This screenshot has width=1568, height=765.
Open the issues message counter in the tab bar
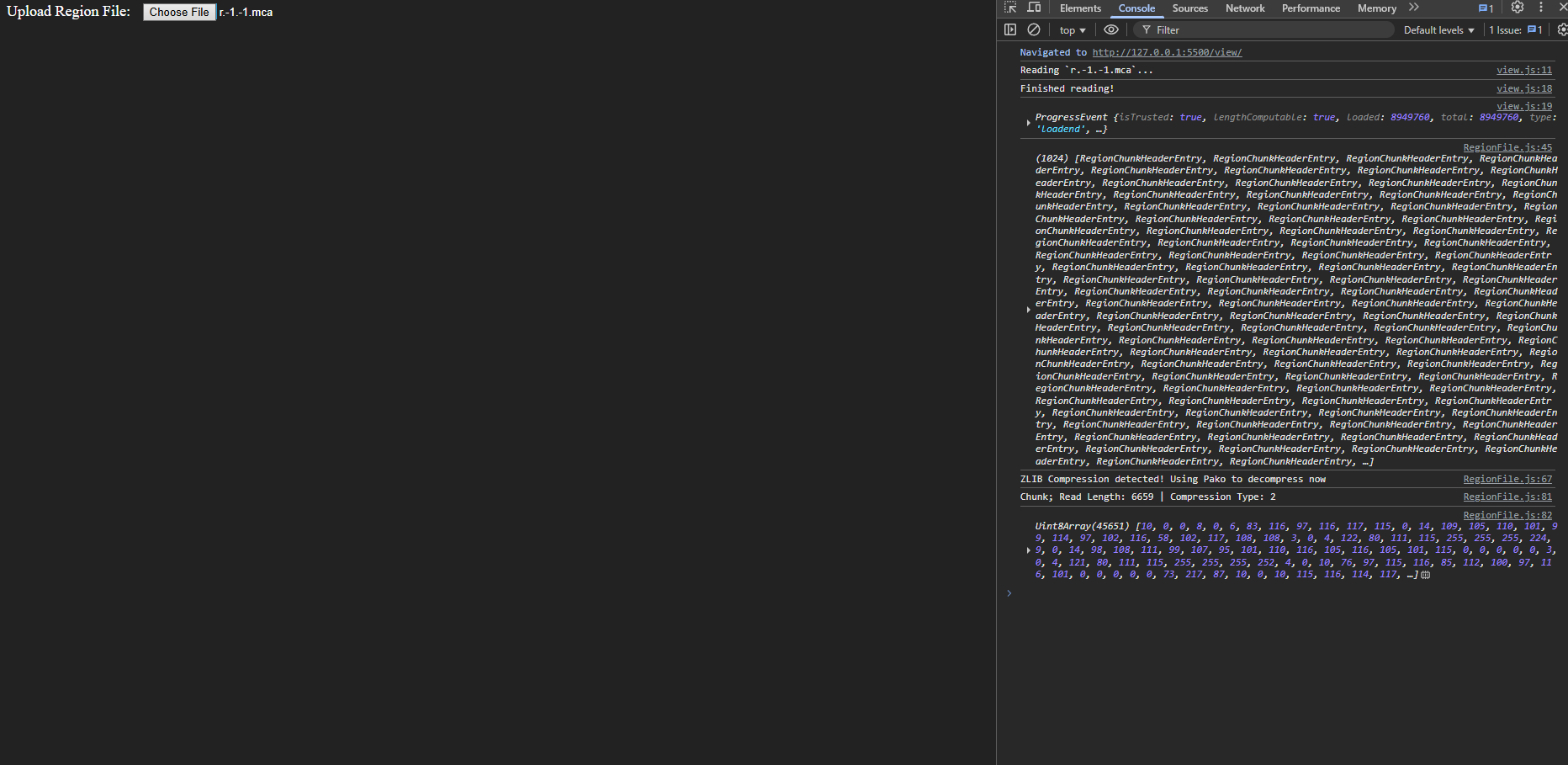point(1486,8)
